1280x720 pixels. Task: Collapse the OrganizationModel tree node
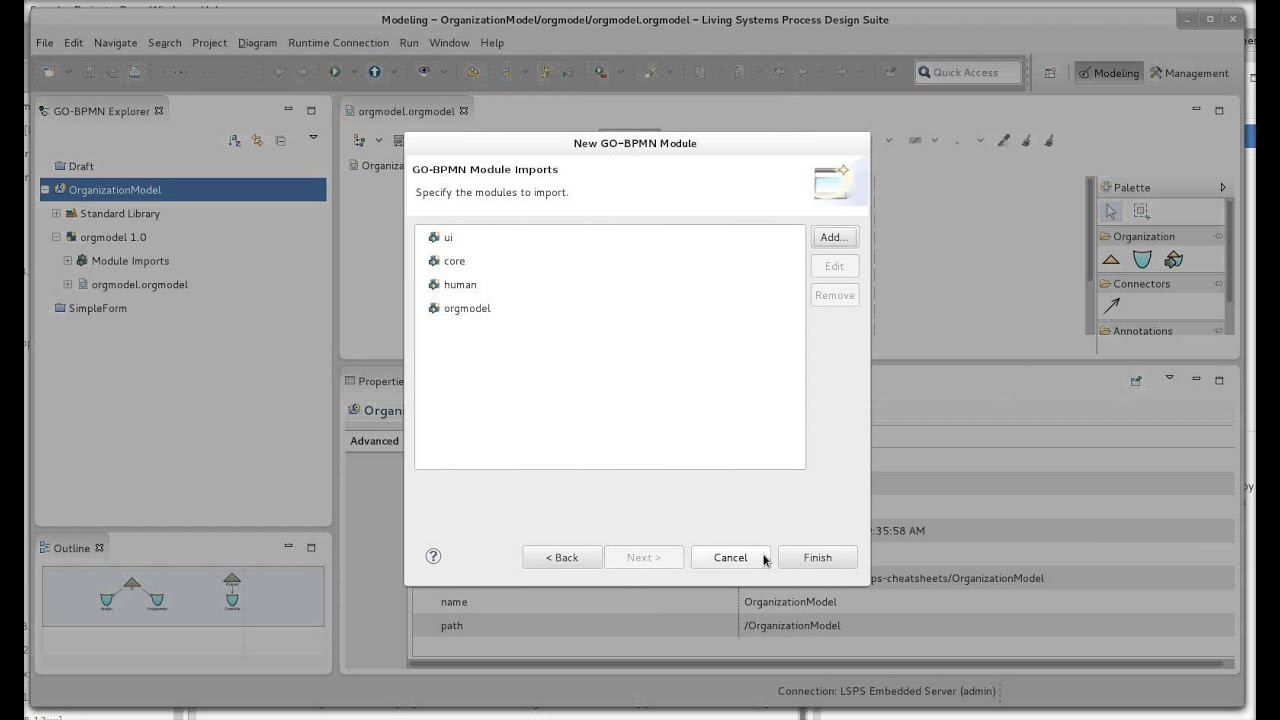pyautogui.click(x=45, y=190)
